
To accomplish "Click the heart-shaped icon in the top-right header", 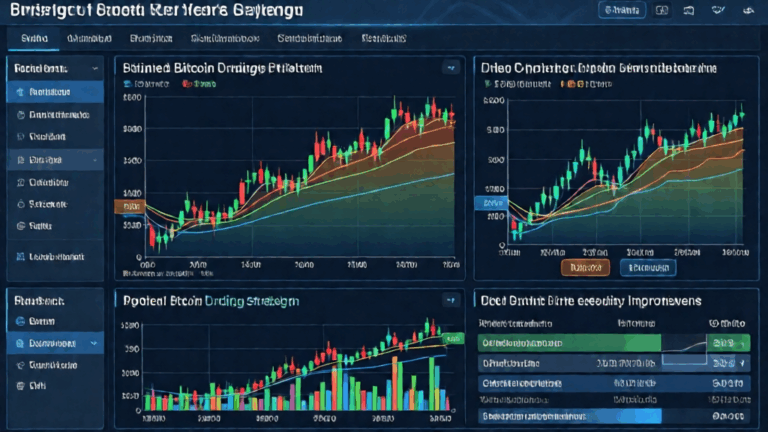I will point(717,11).
